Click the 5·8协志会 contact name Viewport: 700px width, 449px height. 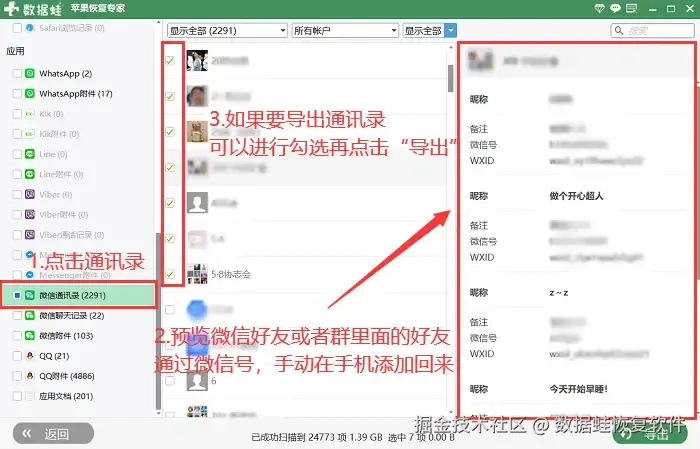231,274
